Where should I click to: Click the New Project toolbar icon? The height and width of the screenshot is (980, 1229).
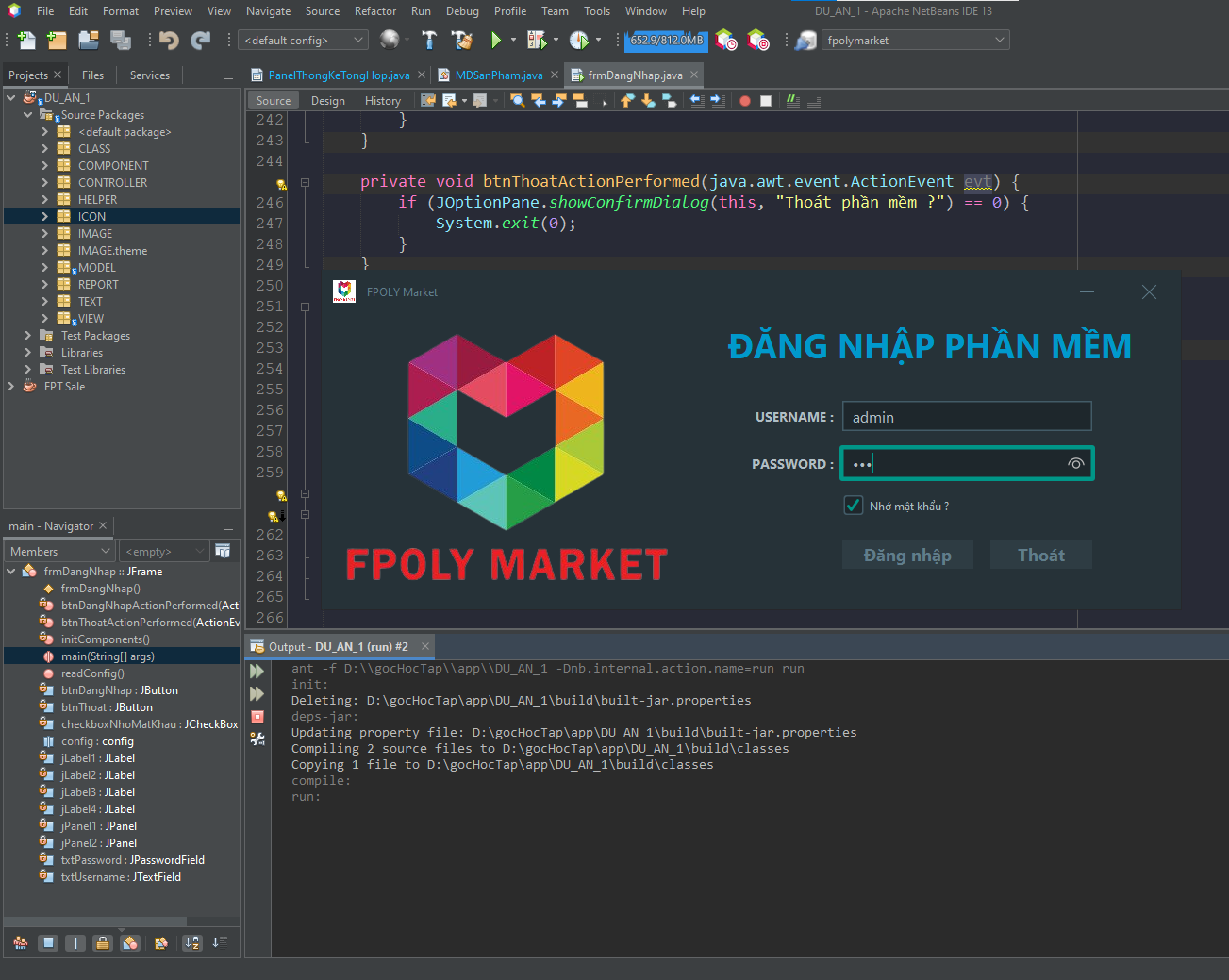click(x=58, y=40)
